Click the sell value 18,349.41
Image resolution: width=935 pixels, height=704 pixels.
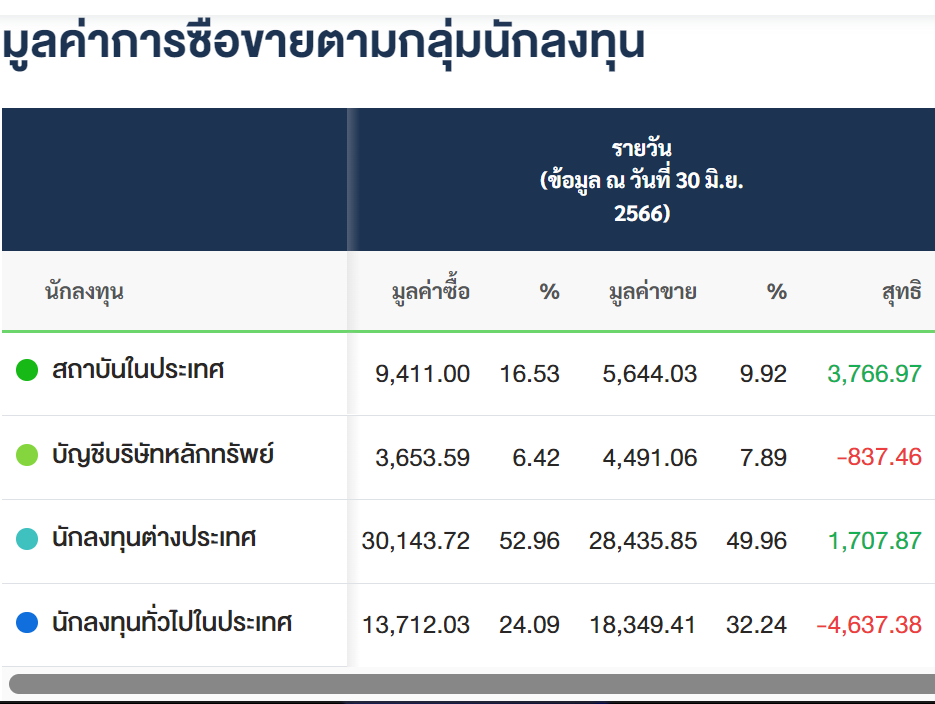coord(643,625)
